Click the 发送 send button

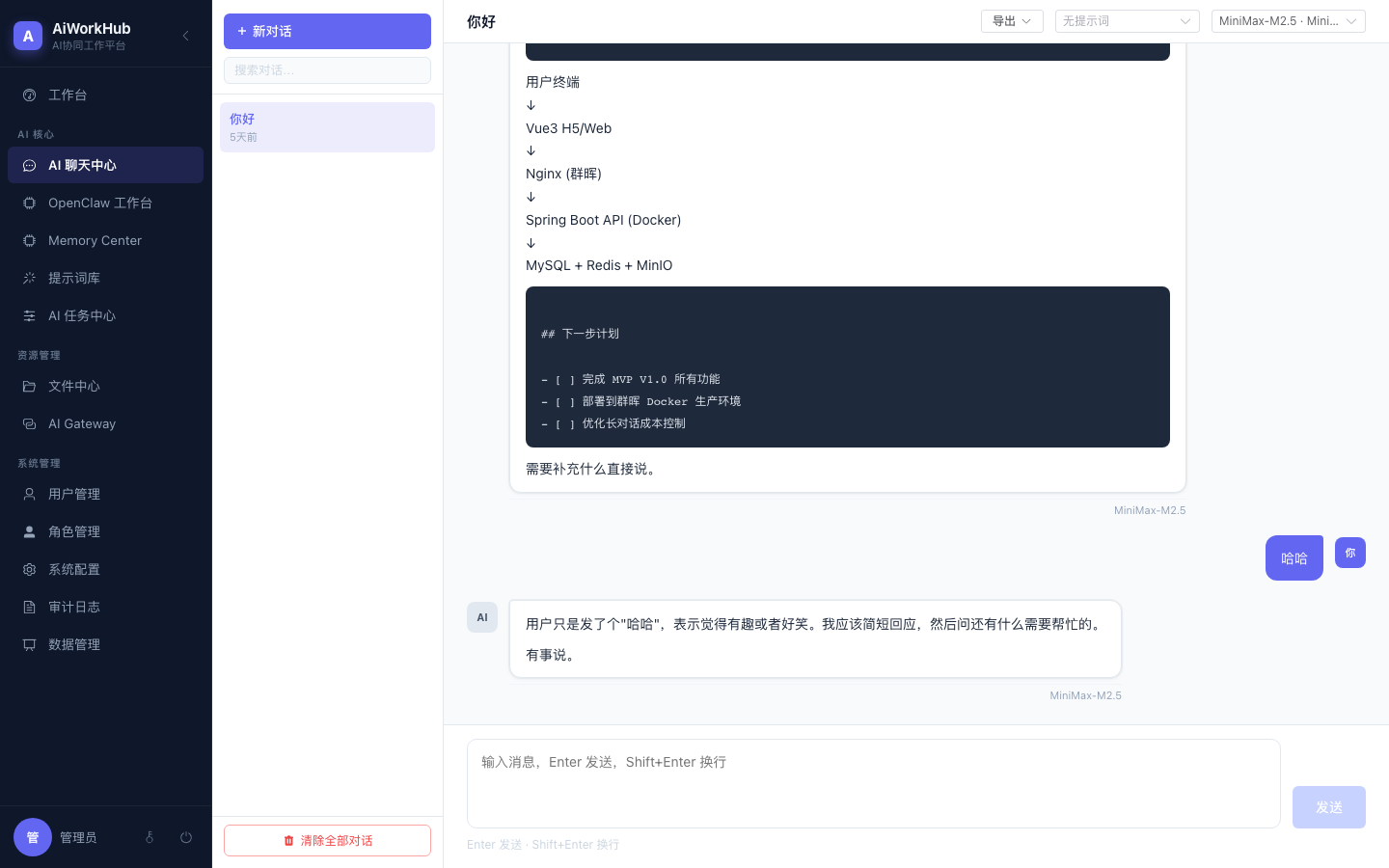[1329, 807]
